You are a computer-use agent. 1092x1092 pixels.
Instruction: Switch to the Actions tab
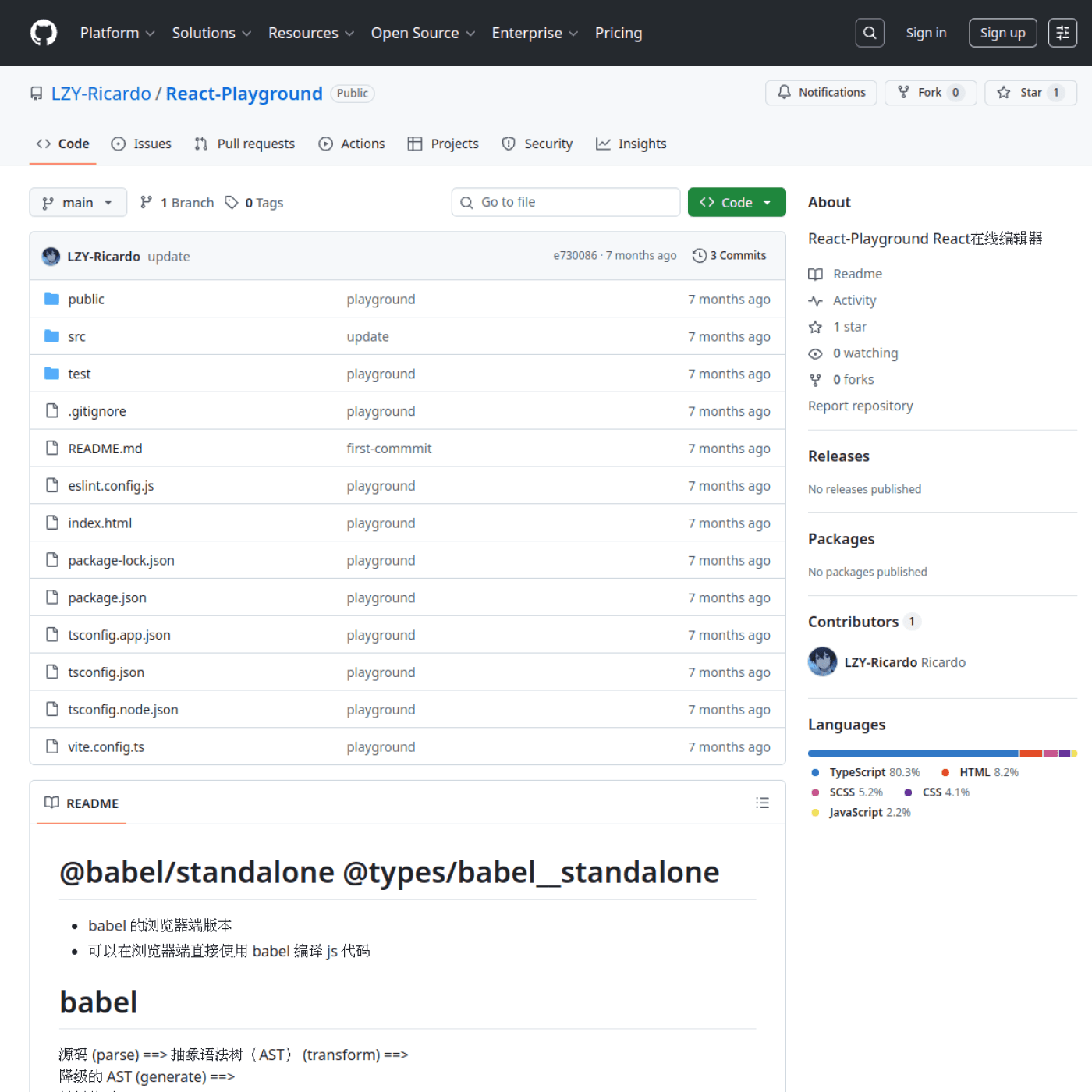point(351,144)
